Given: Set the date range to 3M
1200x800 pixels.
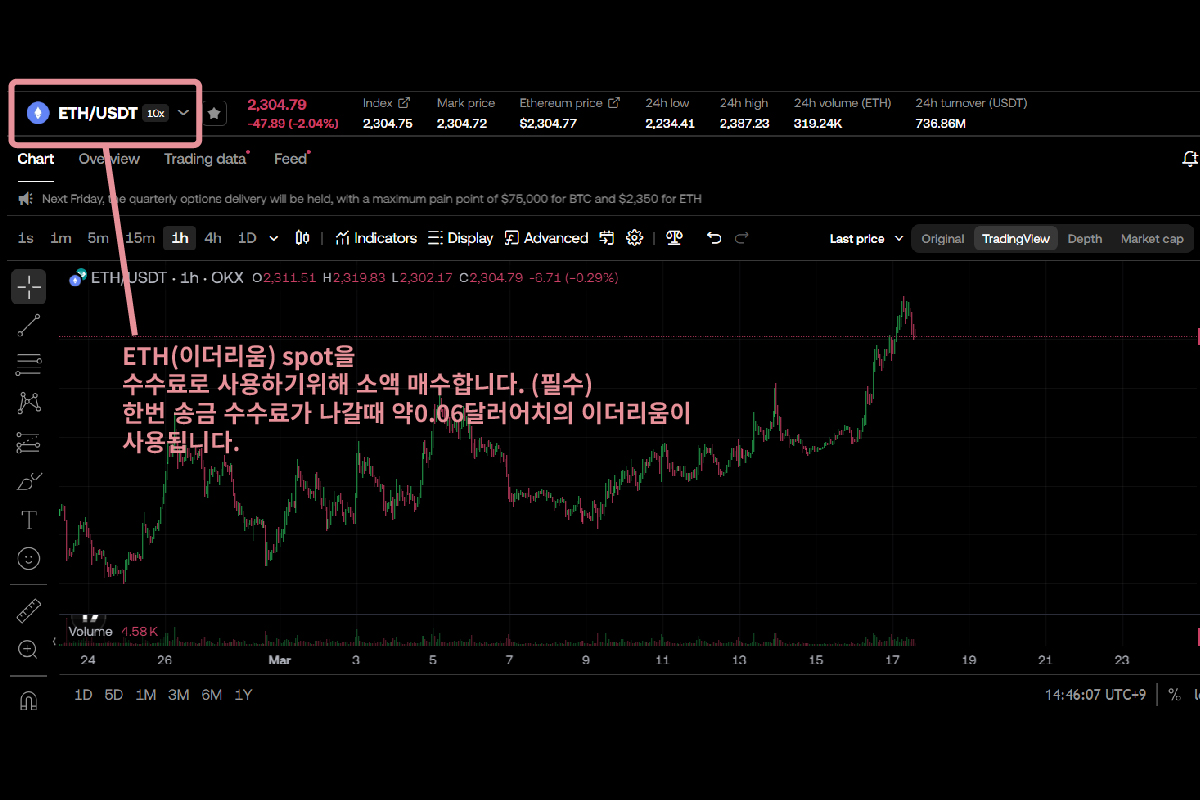Looking at the screenshot, I should click(178, 694).
